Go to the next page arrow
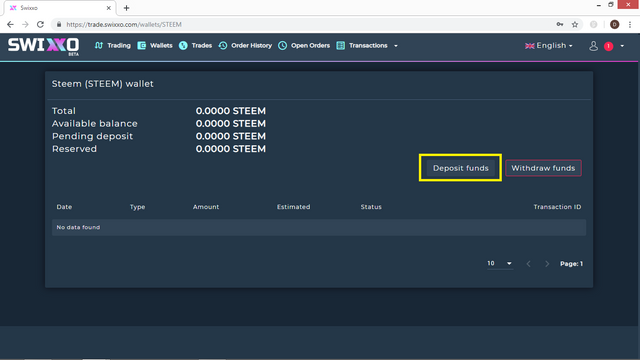Viewport: 640px width, 360px height. [547, 264]
